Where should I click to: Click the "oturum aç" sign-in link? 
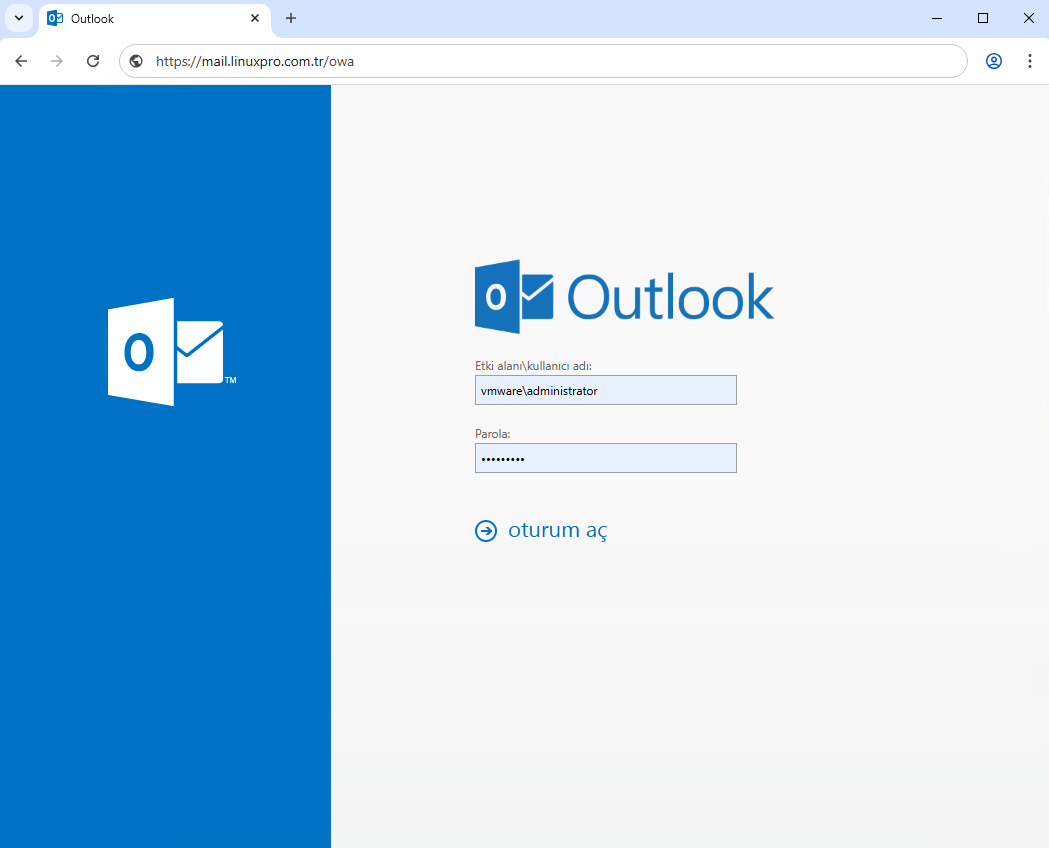(557, 530)
